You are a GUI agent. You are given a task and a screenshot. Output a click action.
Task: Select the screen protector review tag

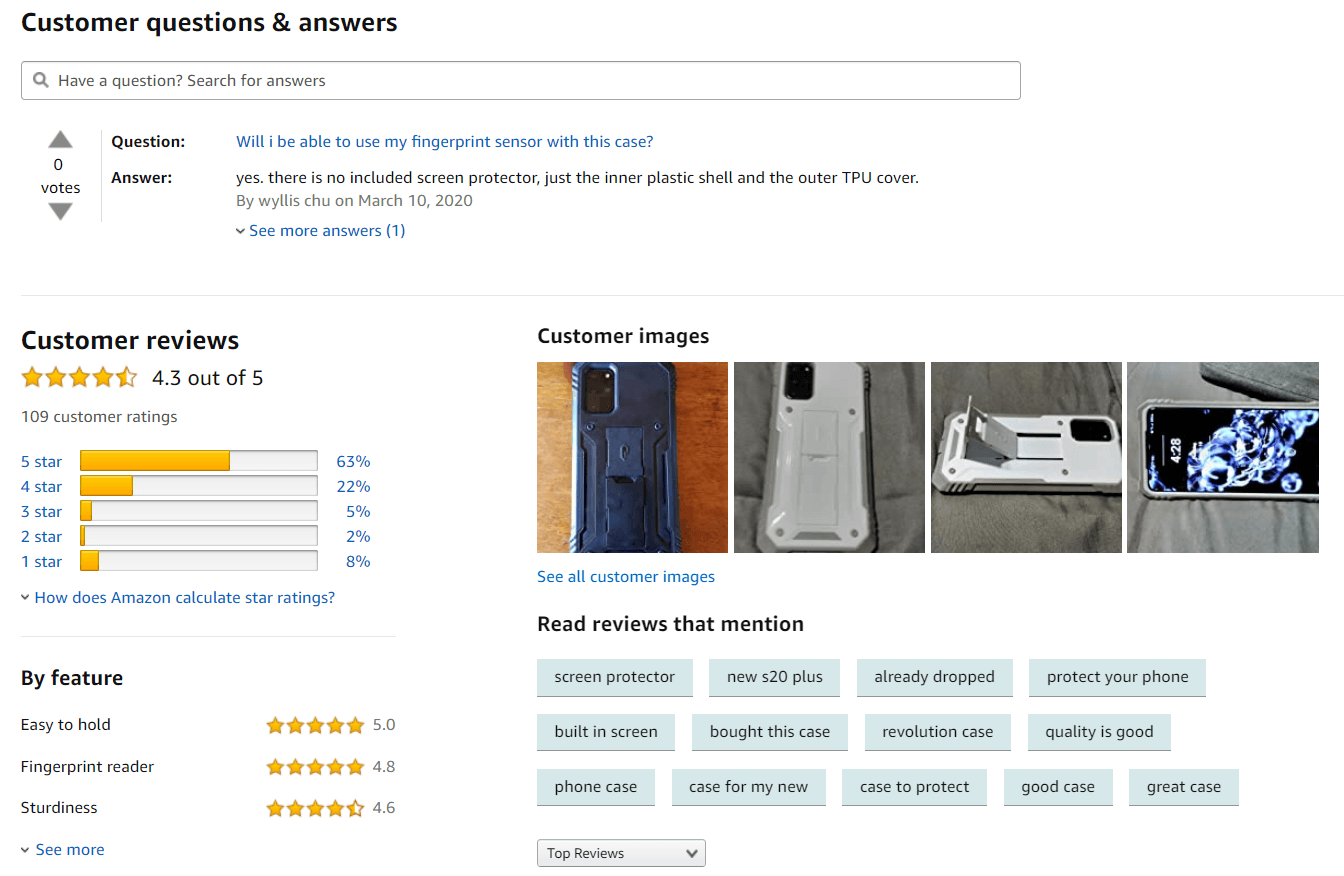pos(614,677)
